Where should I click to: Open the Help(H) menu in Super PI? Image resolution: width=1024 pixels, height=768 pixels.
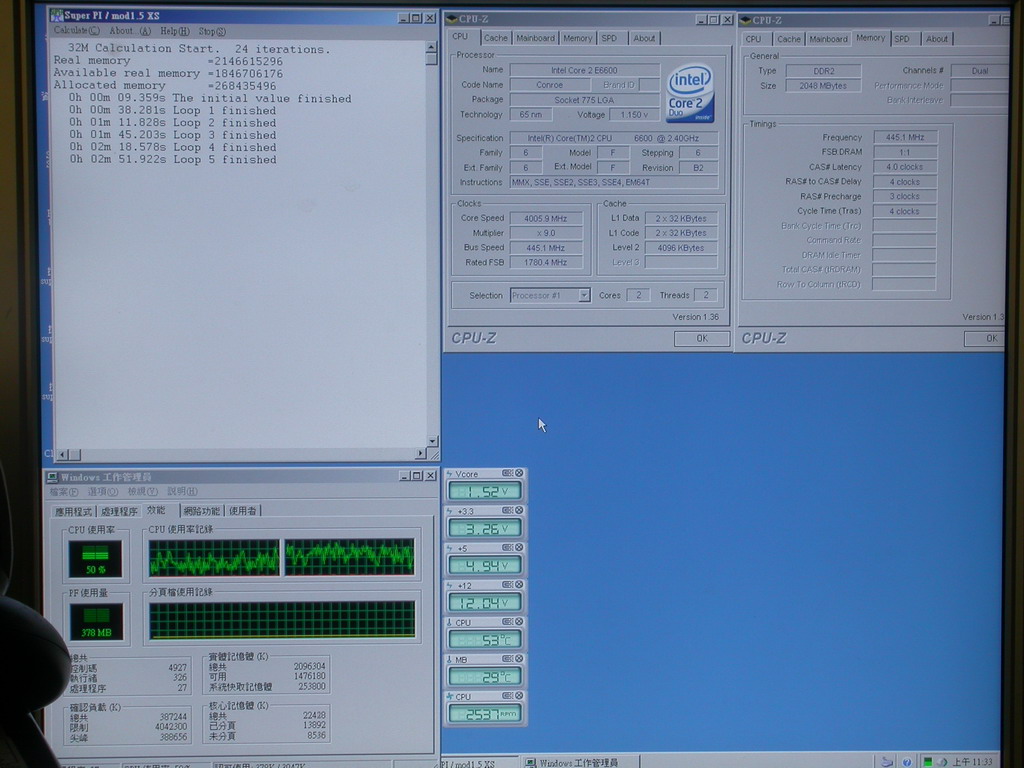tap(174, 31)
